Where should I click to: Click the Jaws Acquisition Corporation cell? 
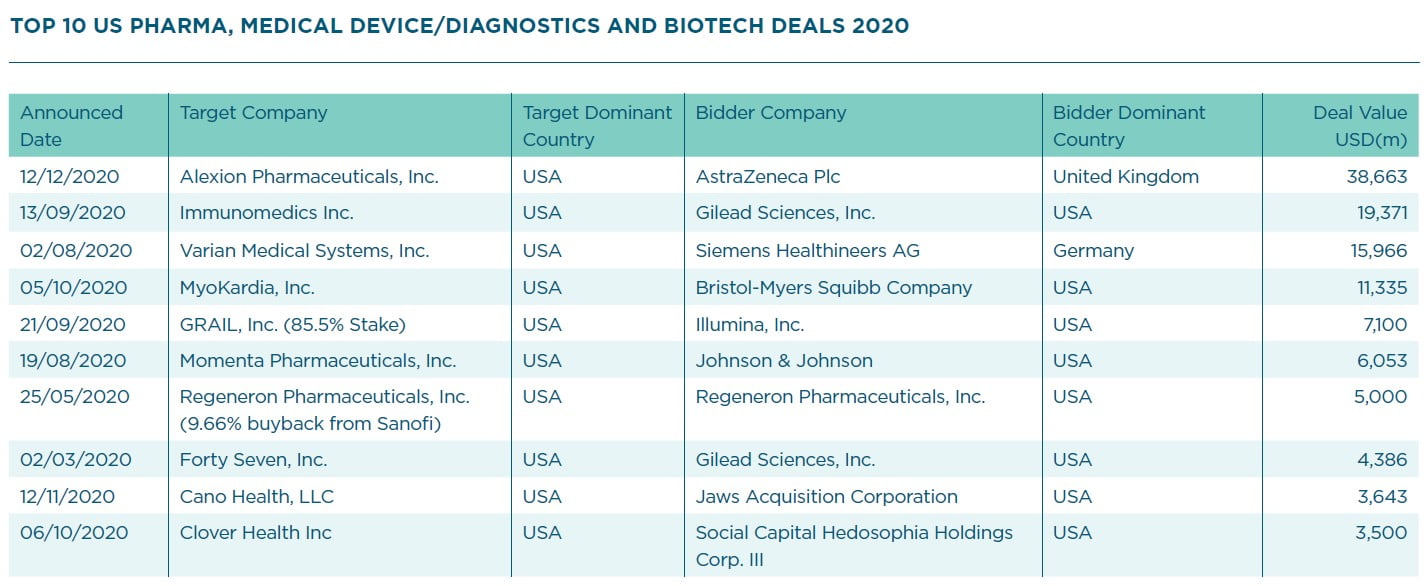coord(826,497)
